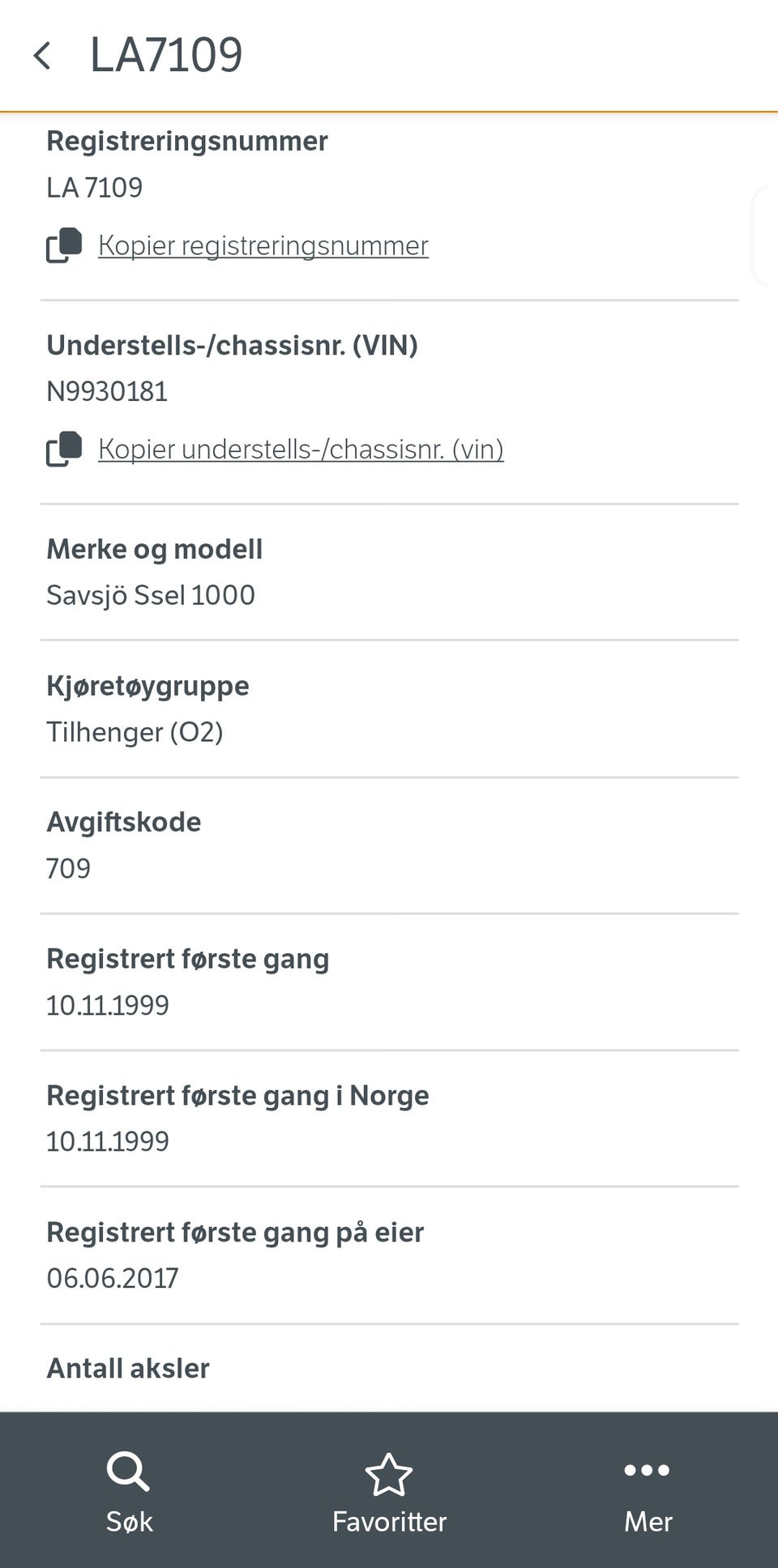The width and height of the screenshot is (778, 1568).
Task: Tap the Savsjö Ssel 1000 model text
Action: [x=151, y=595]
